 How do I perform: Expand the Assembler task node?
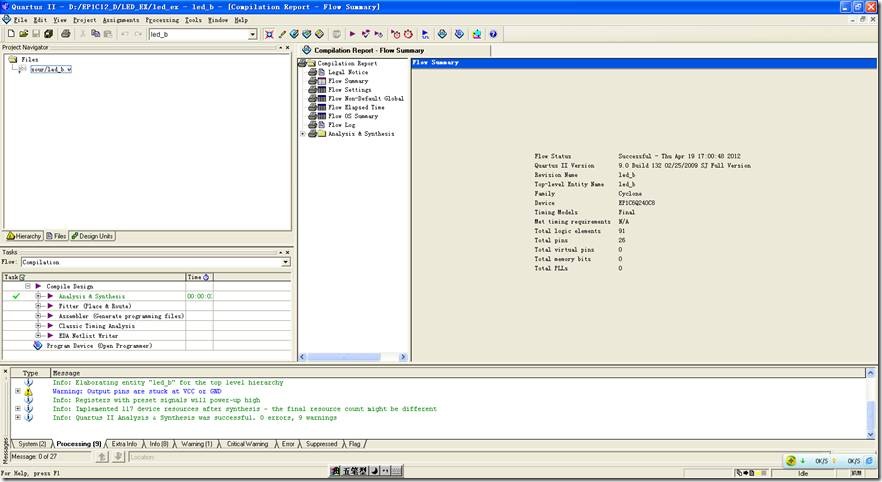38,316
